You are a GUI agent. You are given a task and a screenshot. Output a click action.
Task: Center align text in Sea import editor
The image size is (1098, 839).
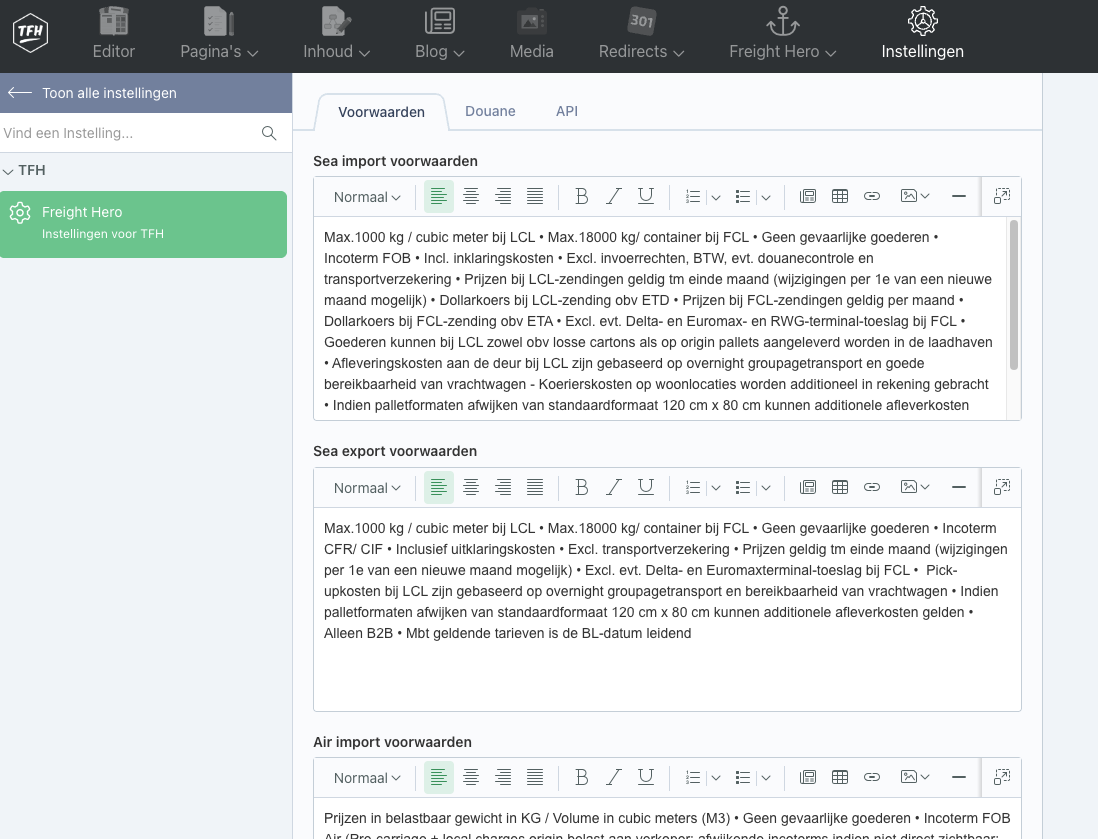coord(471,197)
